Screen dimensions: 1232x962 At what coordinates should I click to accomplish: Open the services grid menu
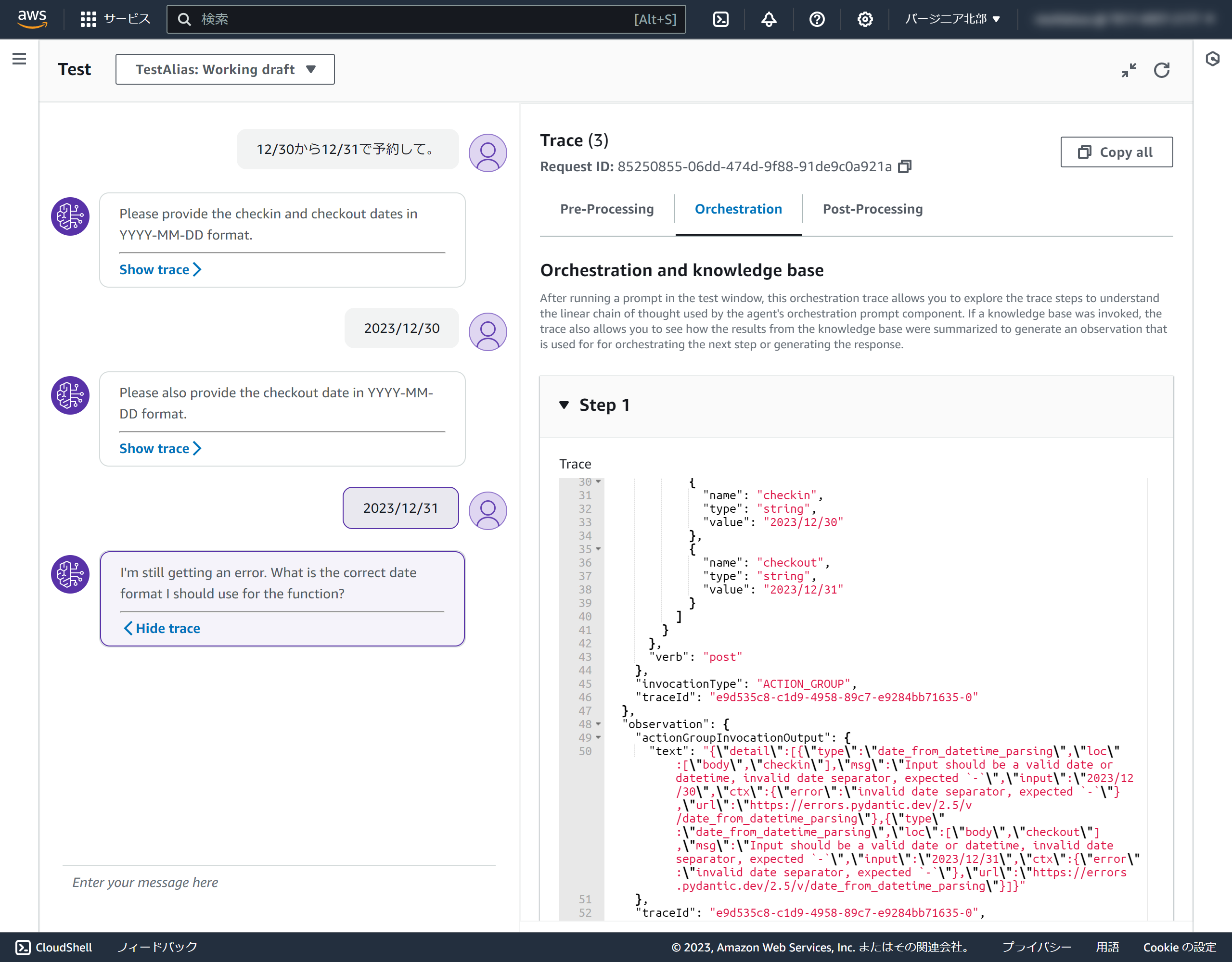pos(89,19)
